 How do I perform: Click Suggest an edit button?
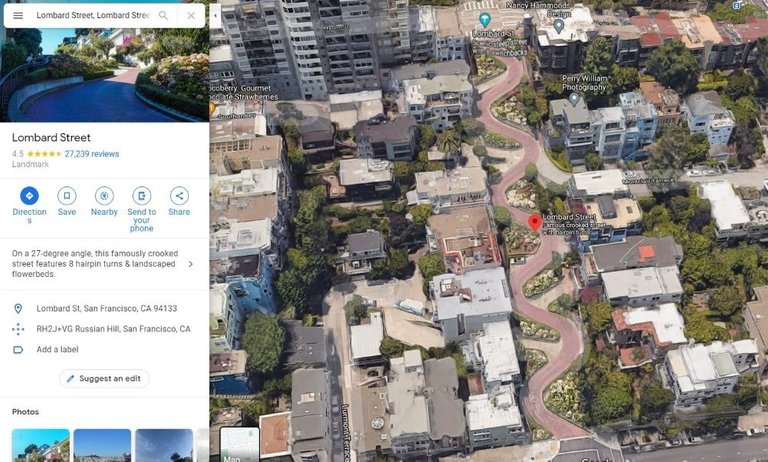pos(104,379)
